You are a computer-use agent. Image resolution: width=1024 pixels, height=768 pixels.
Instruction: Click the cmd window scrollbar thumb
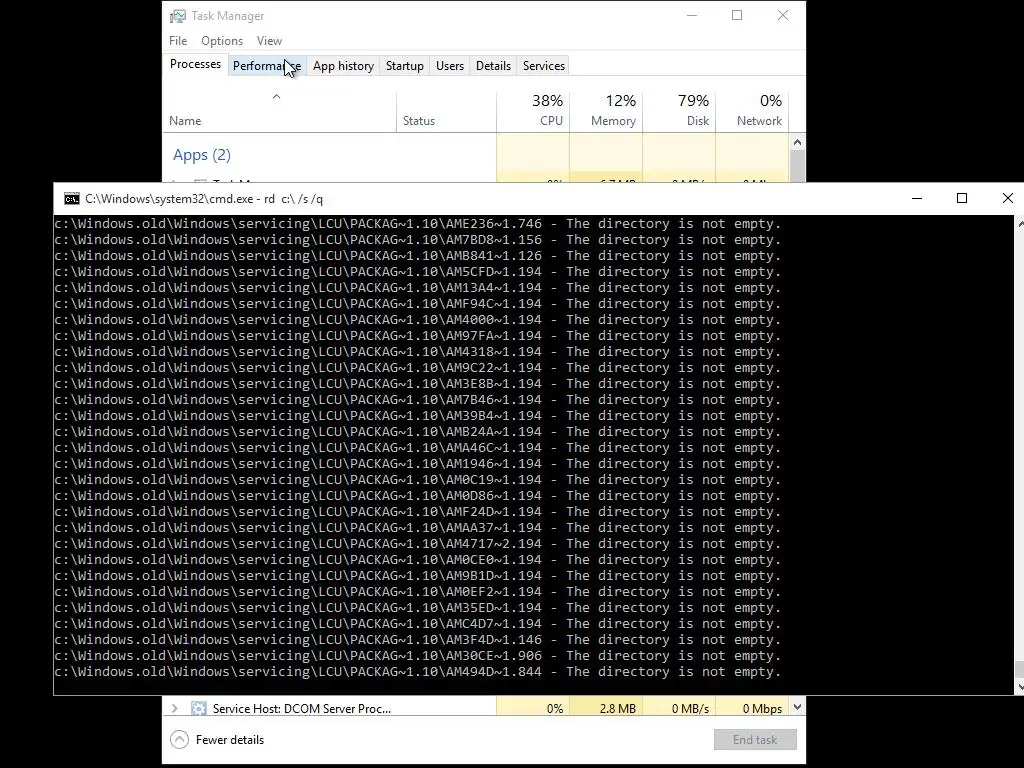1019,670
